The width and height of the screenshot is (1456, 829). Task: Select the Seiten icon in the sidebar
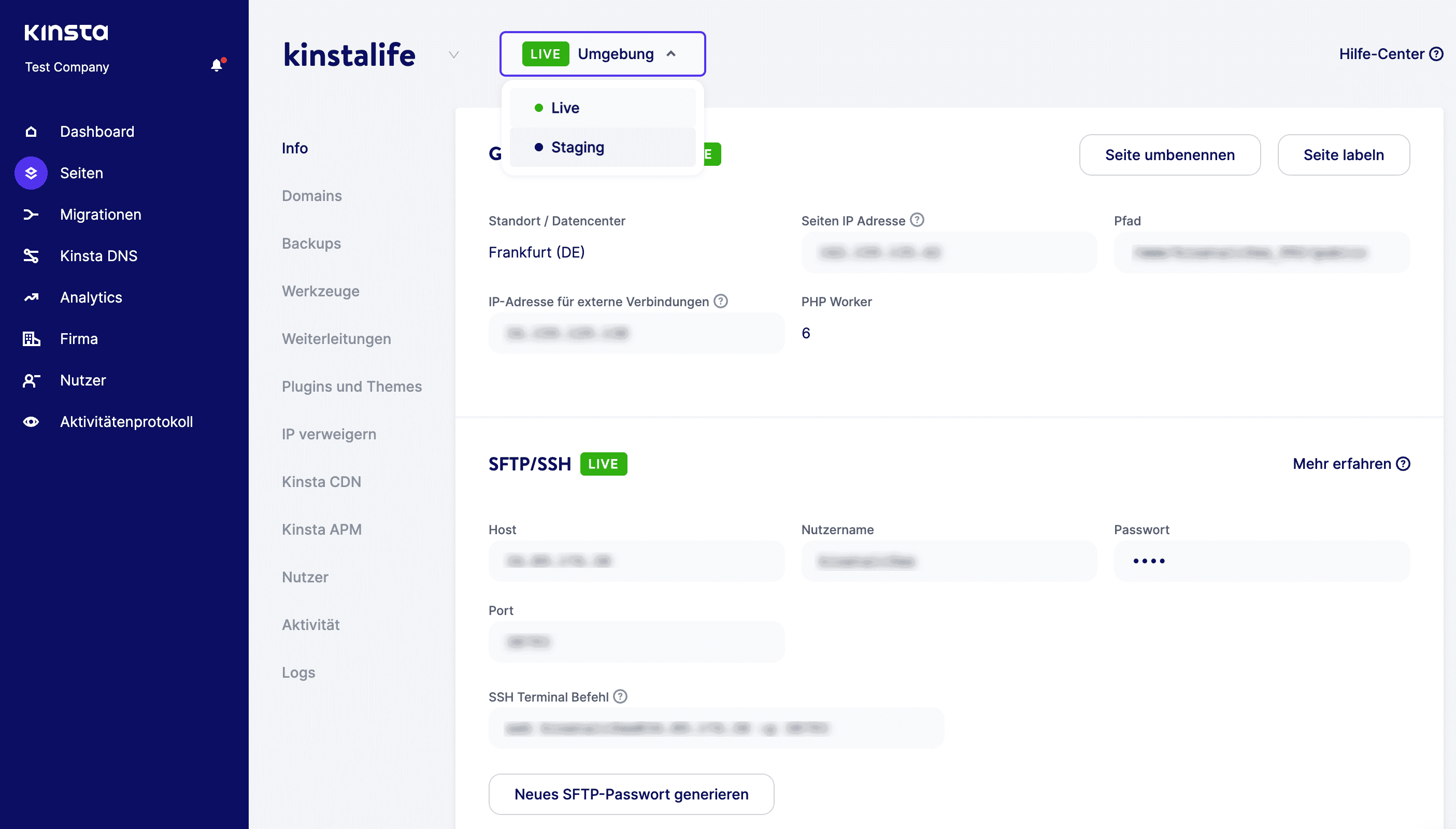(31, 173)
